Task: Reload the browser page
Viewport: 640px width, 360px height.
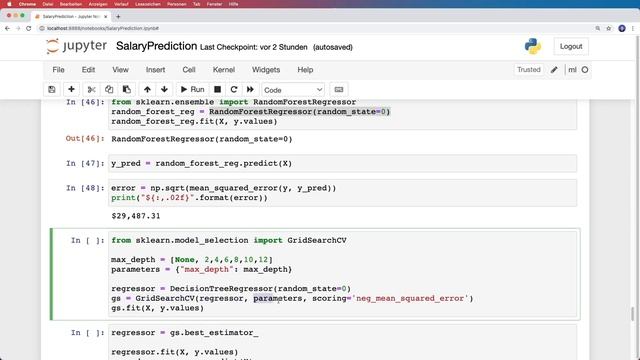Action: 29,28
